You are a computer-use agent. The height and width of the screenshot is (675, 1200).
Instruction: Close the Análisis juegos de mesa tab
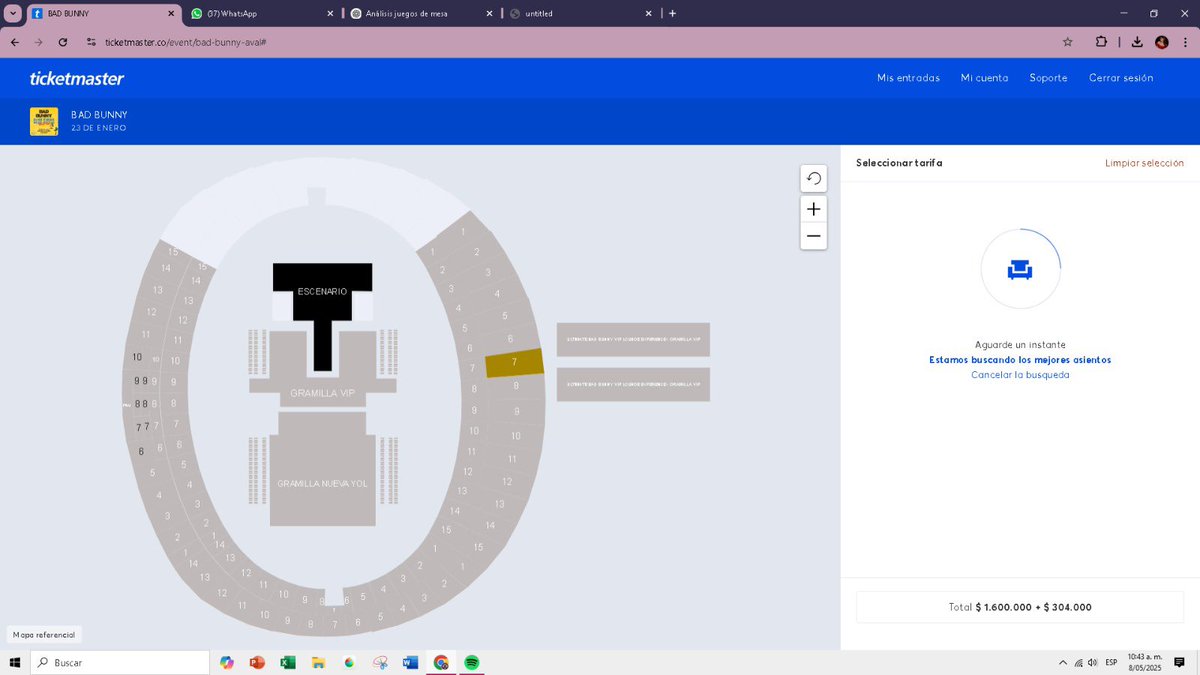pyautogui.click(x=489, y=13)
